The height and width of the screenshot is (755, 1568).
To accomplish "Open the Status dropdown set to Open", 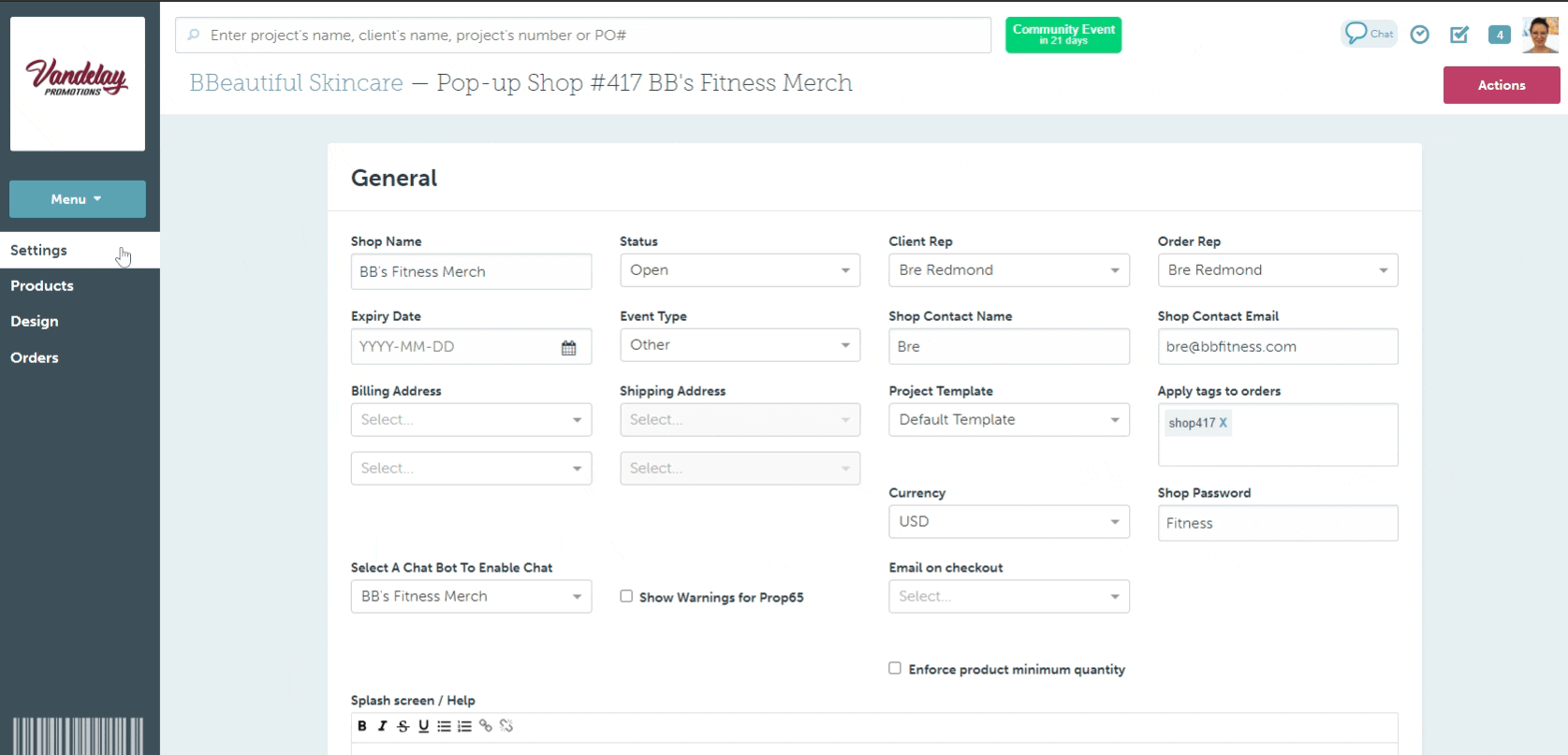I will [740, 270].
